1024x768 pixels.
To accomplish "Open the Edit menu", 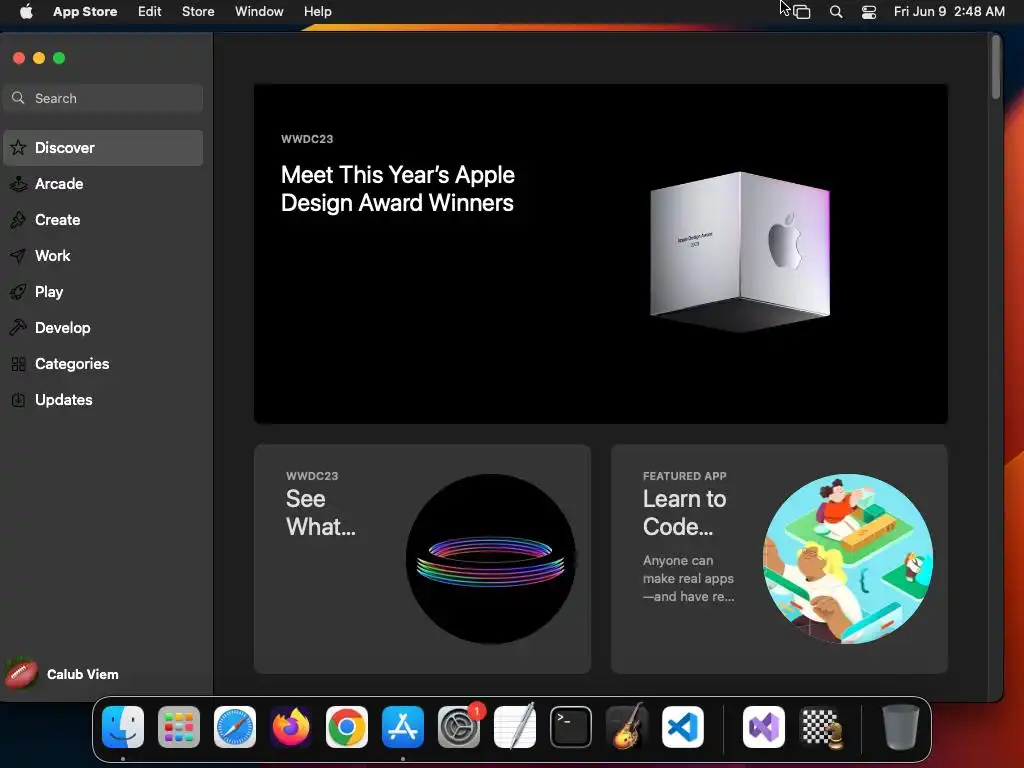I will pyautogui.click(x=150, y=11).
